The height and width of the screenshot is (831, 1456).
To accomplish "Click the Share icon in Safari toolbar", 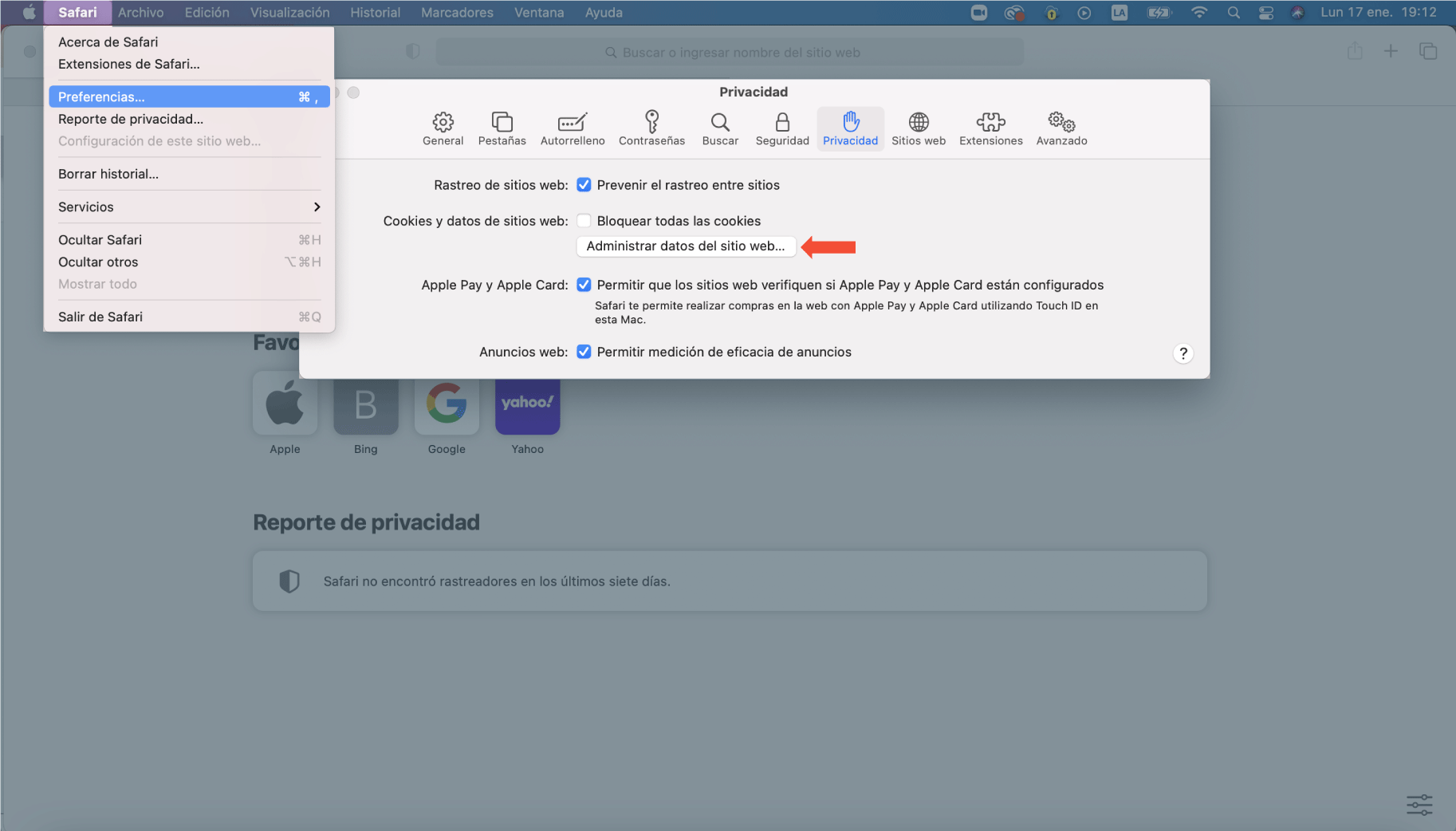I will click(x=1355, y=52).
